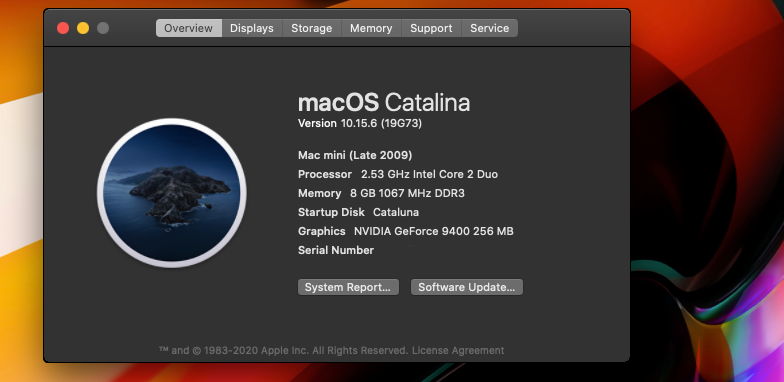Click the Serial Number label
The image size is (784, 382).
336,250
